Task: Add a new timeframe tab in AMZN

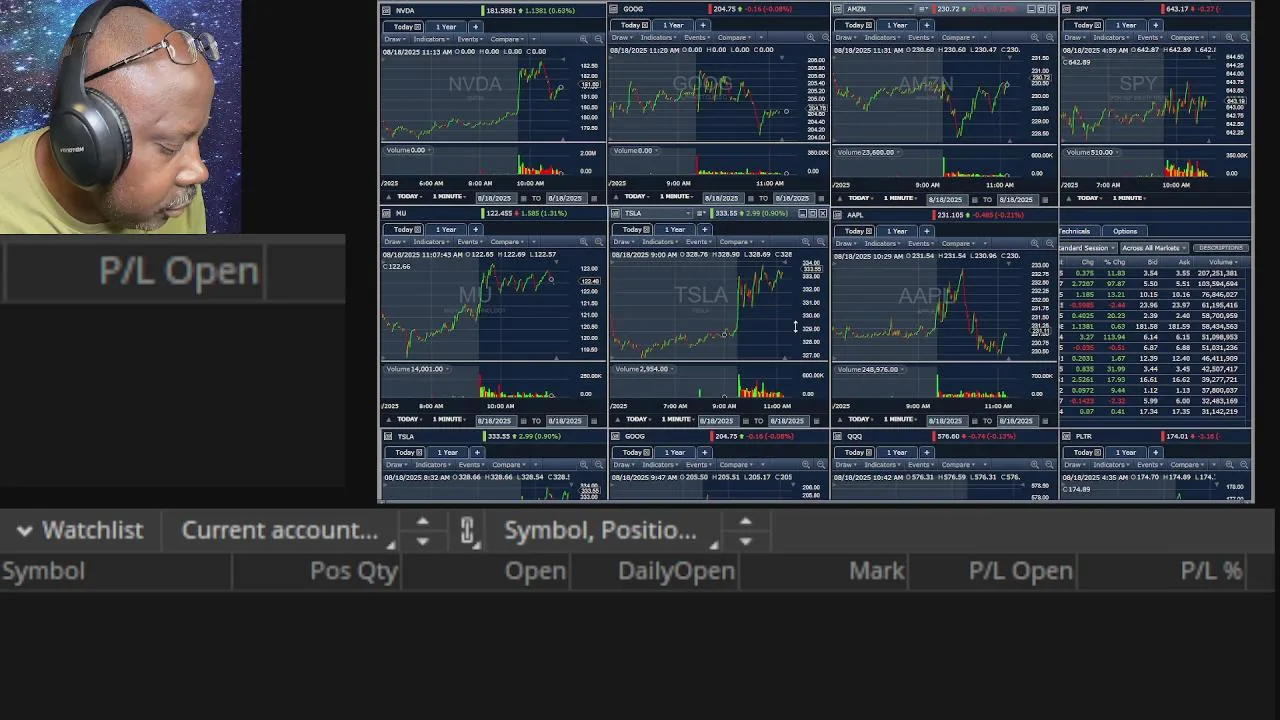Action: tap(926, 25)
